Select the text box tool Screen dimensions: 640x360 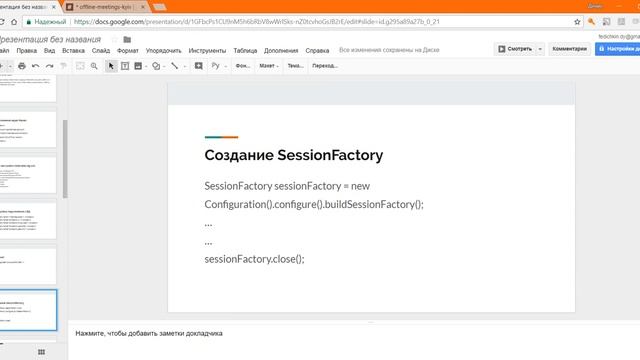click(x=125, y=66)
